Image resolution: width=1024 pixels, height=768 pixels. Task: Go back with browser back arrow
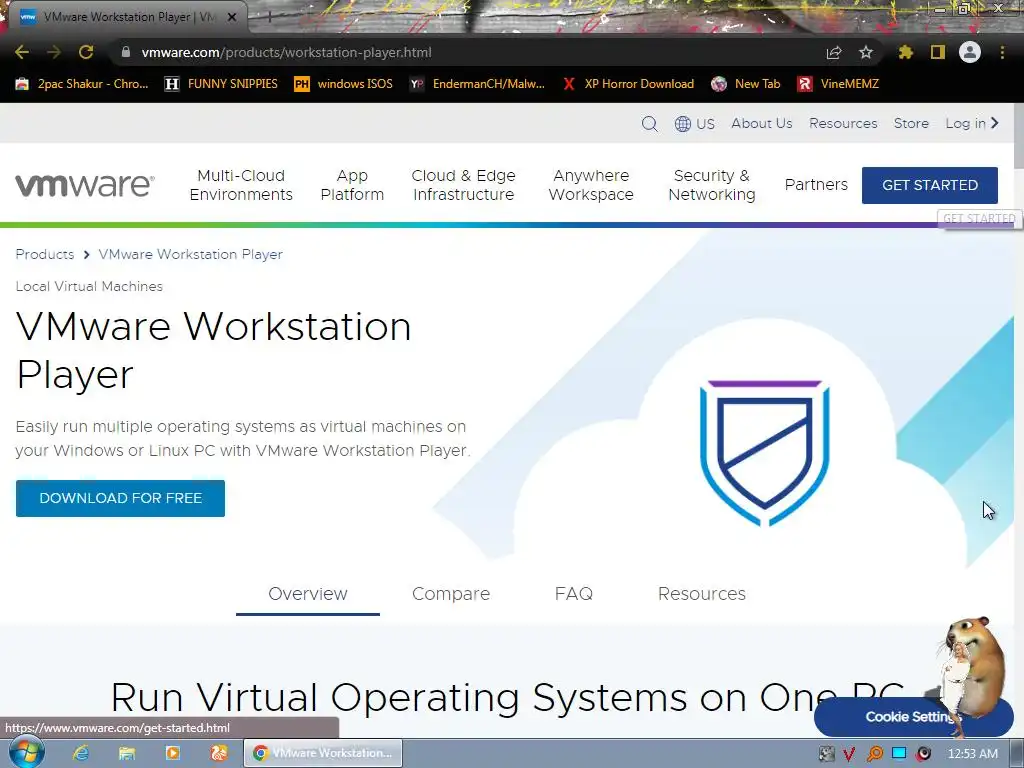pos(22,52)
